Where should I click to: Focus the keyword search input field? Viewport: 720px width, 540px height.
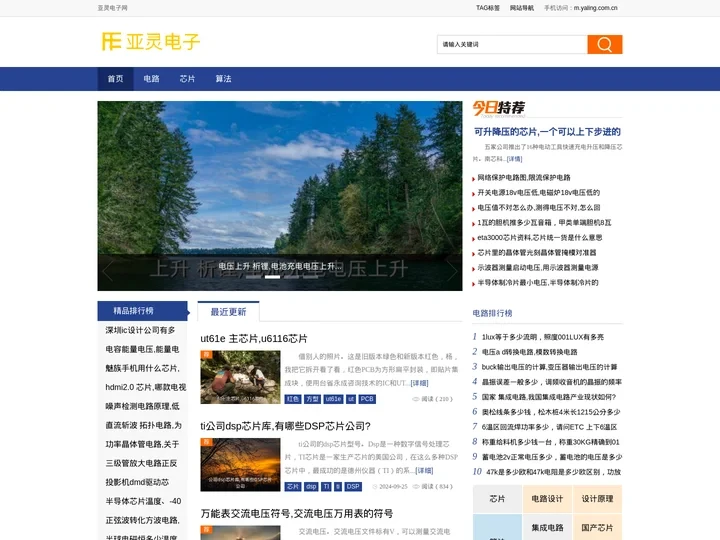tap(512, 45)
